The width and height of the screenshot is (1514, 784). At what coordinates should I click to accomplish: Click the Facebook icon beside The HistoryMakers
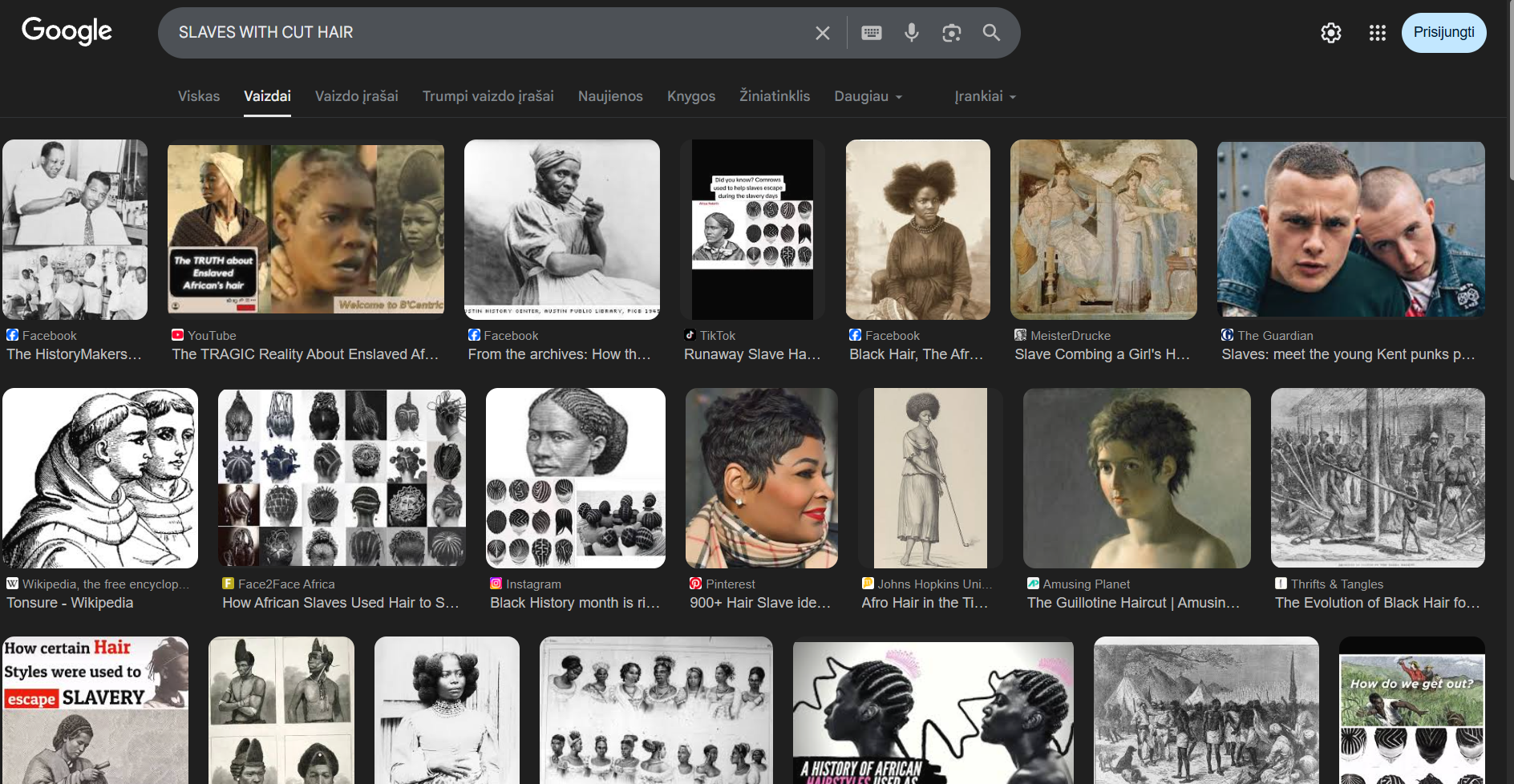12,335
